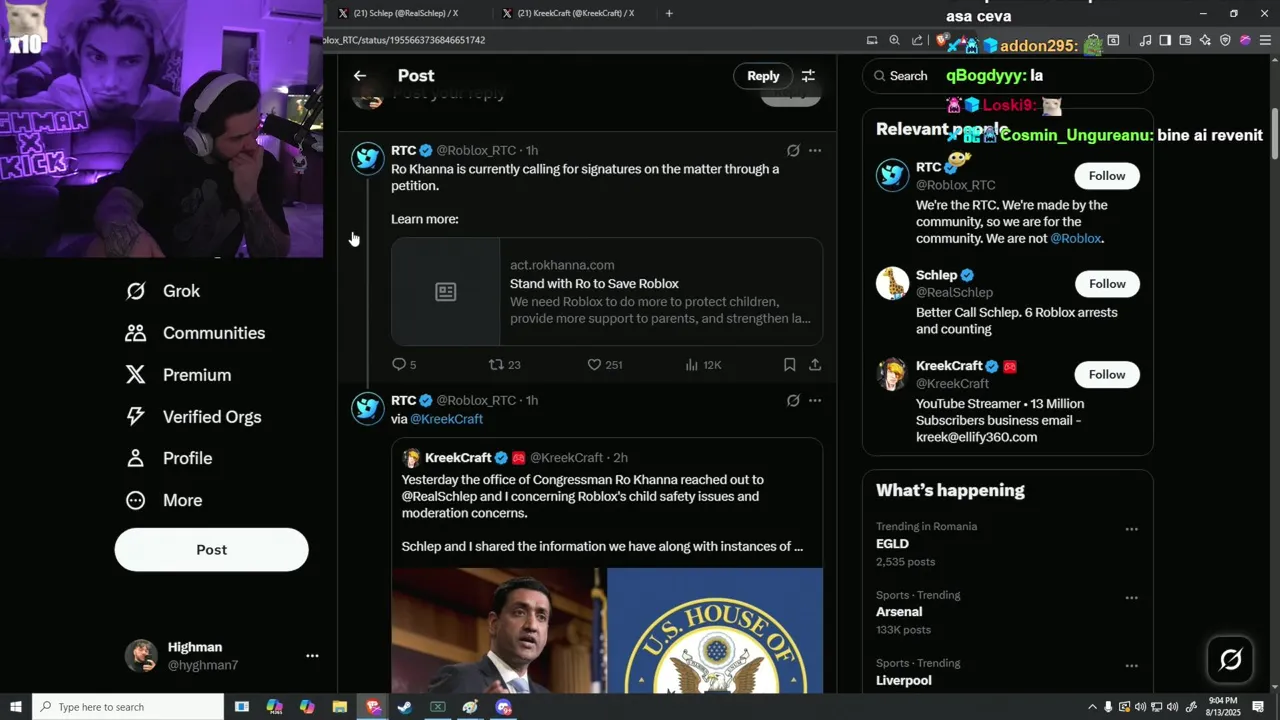Switch to Schlep (@RealSchlep) browser tab

[405, 13]
